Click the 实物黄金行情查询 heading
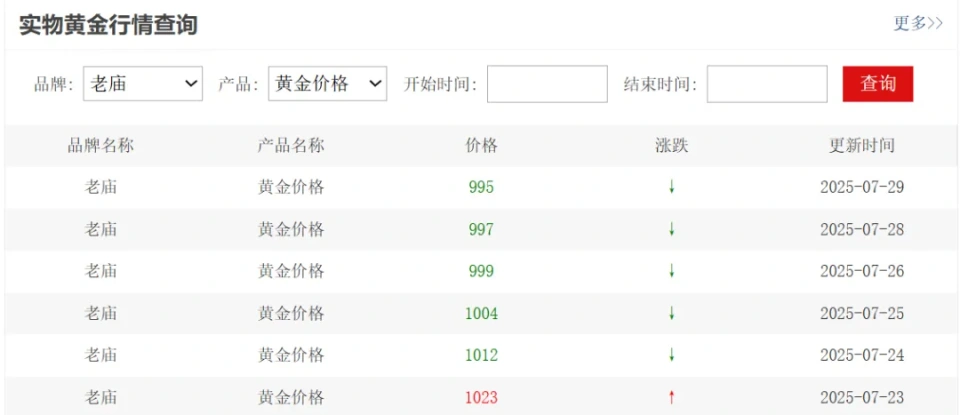The height and width of the screenshot is (415, 960). click(x=108, y=25)
